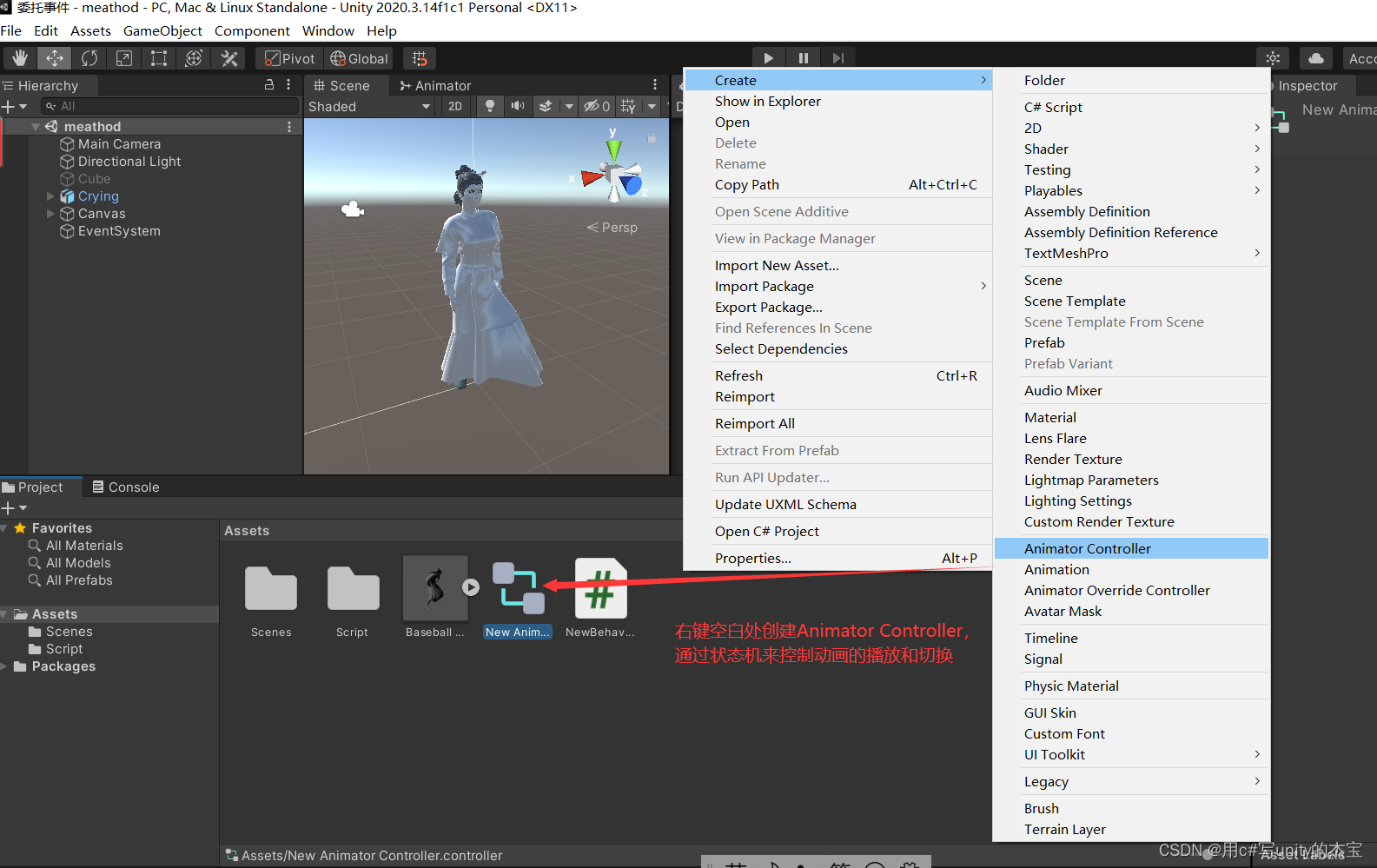Open Shader submenu
This screenshot has width=1377, height=868.
[x=1131, y=149]
